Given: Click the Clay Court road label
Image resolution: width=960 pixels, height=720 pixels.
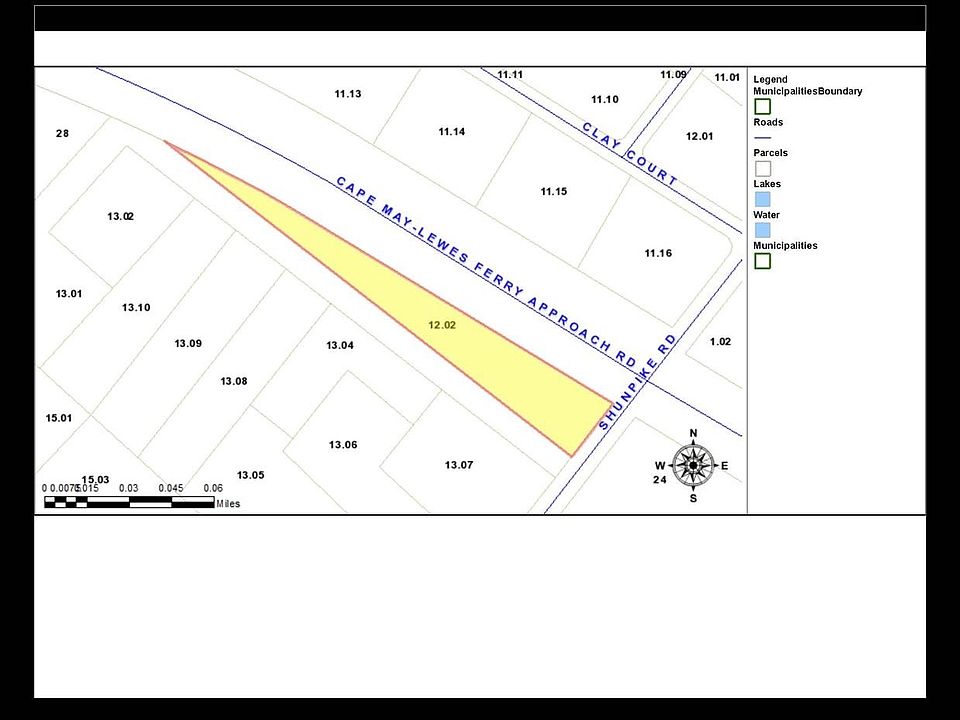Looking at the screenshot, I should click(x=630, y=153).
